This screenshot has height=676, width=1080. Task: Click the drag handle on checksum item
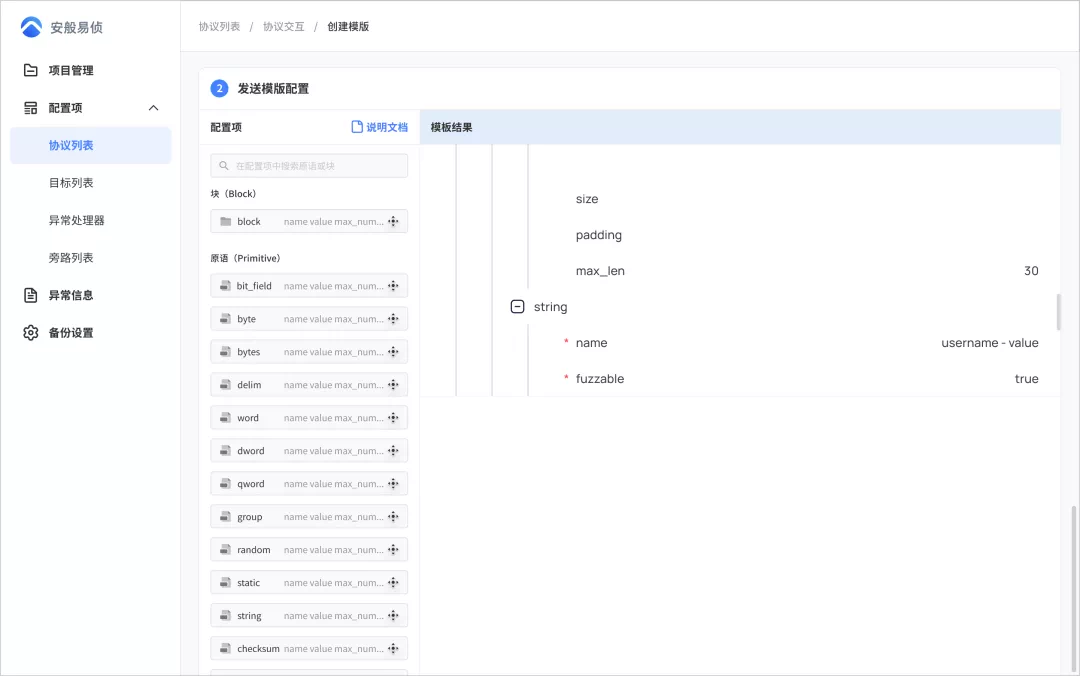pos(393,649)
